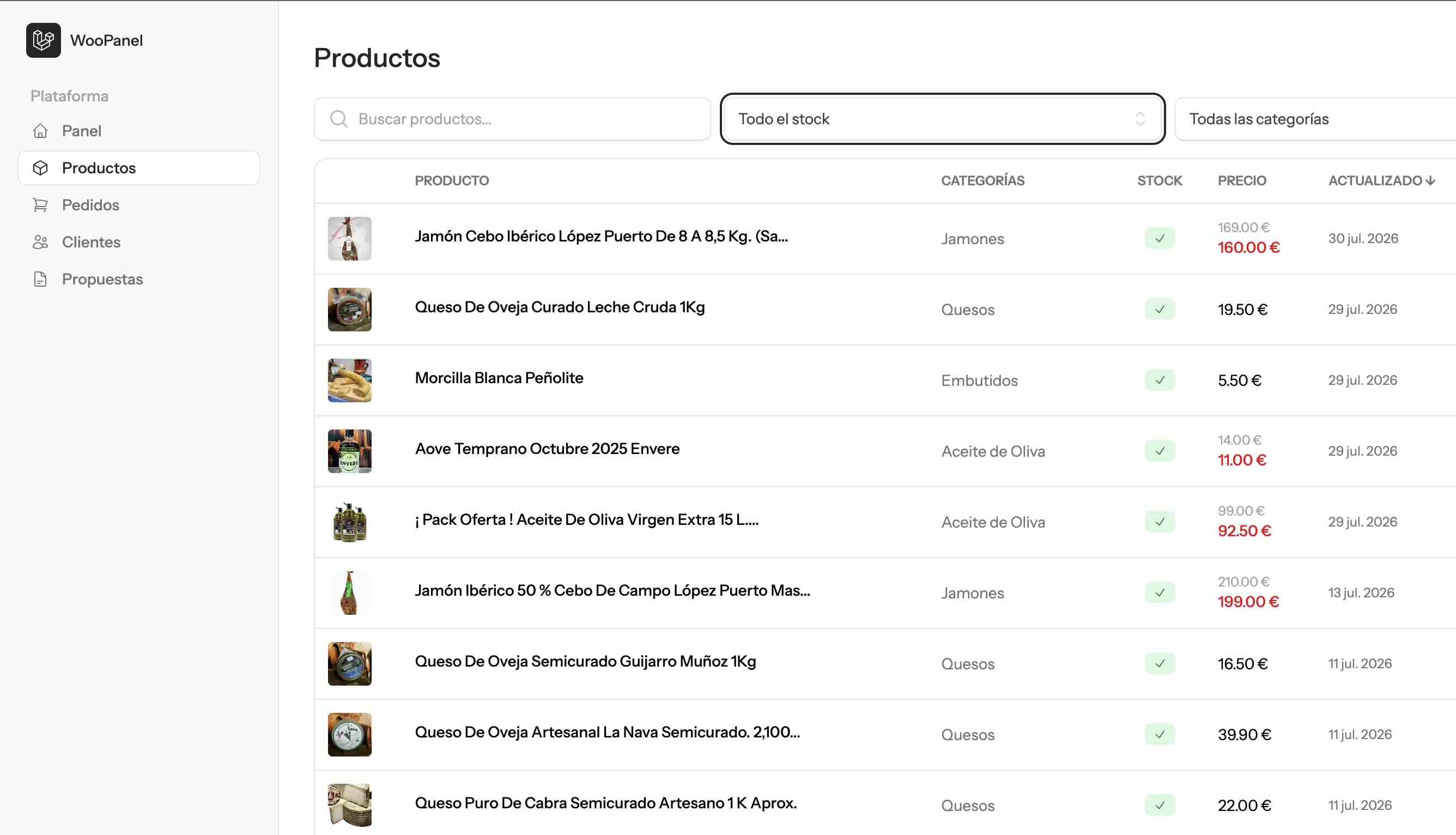
Task: Click the 30 jul. 2026 date
Action: tap(1363, 239)
